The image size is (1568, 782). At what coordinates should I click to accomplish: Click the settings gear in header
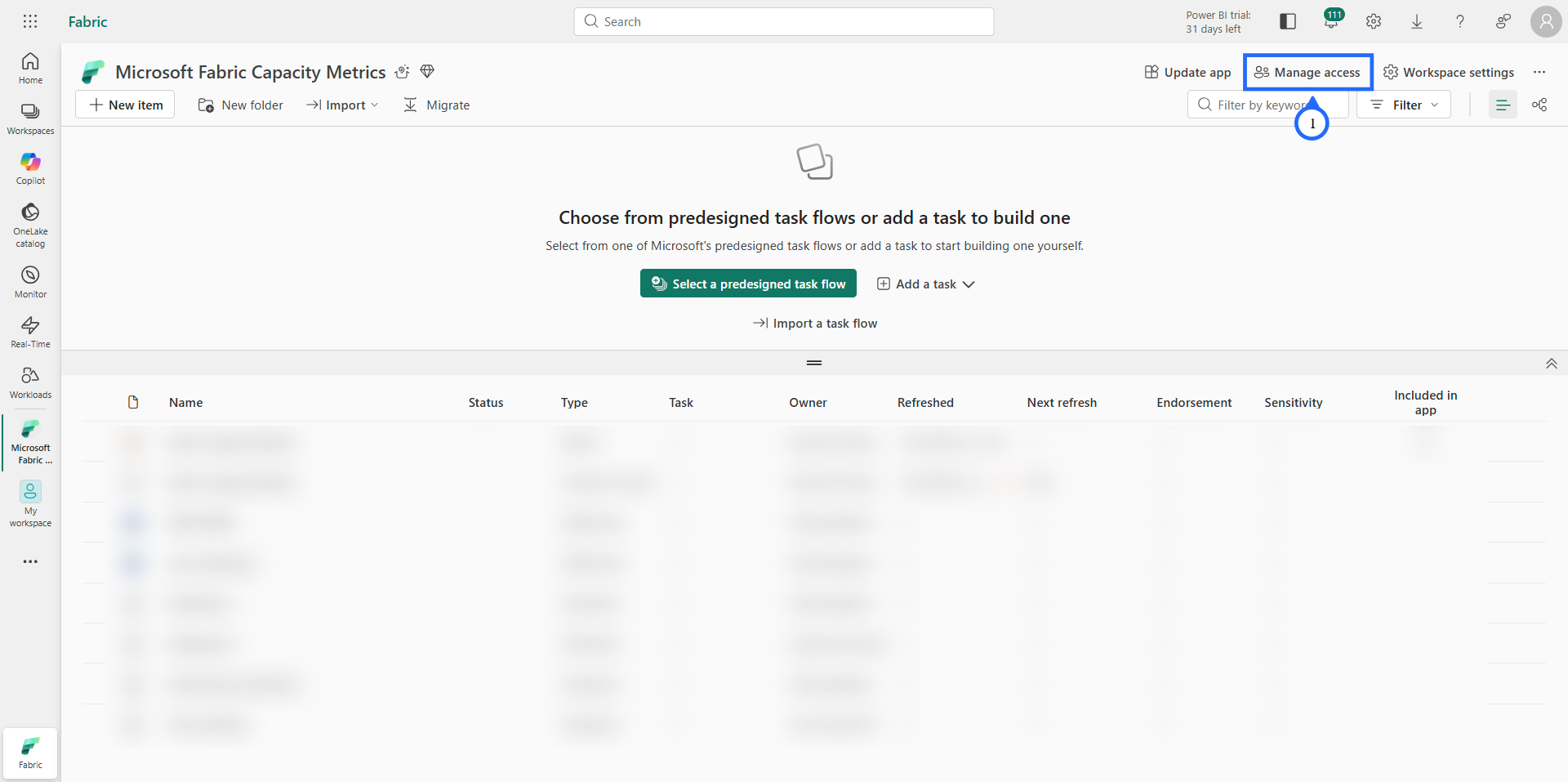pyautogui.click(x=1374, y=22)
